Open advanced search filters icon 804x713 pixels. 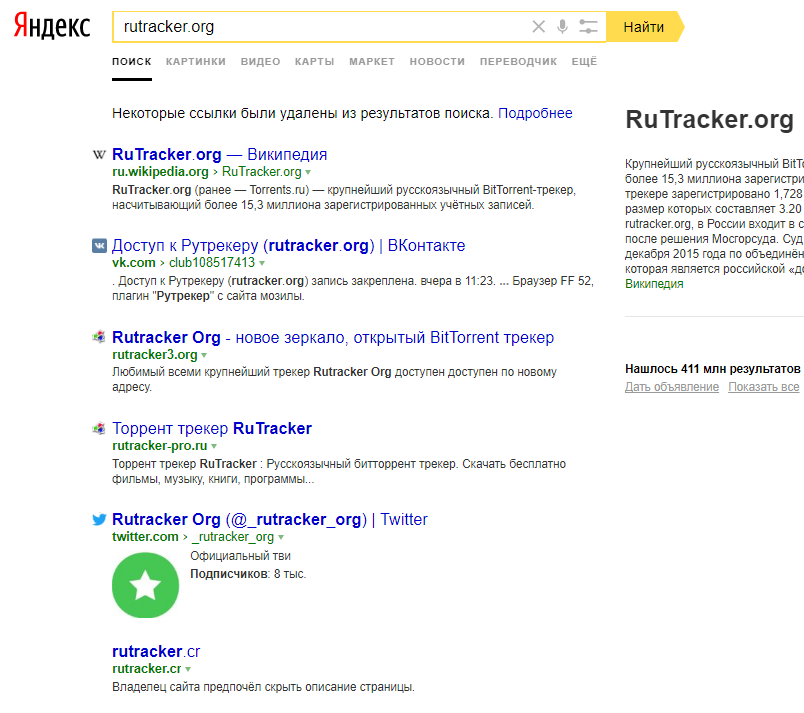pyautogui.click(x=589, y=27)
